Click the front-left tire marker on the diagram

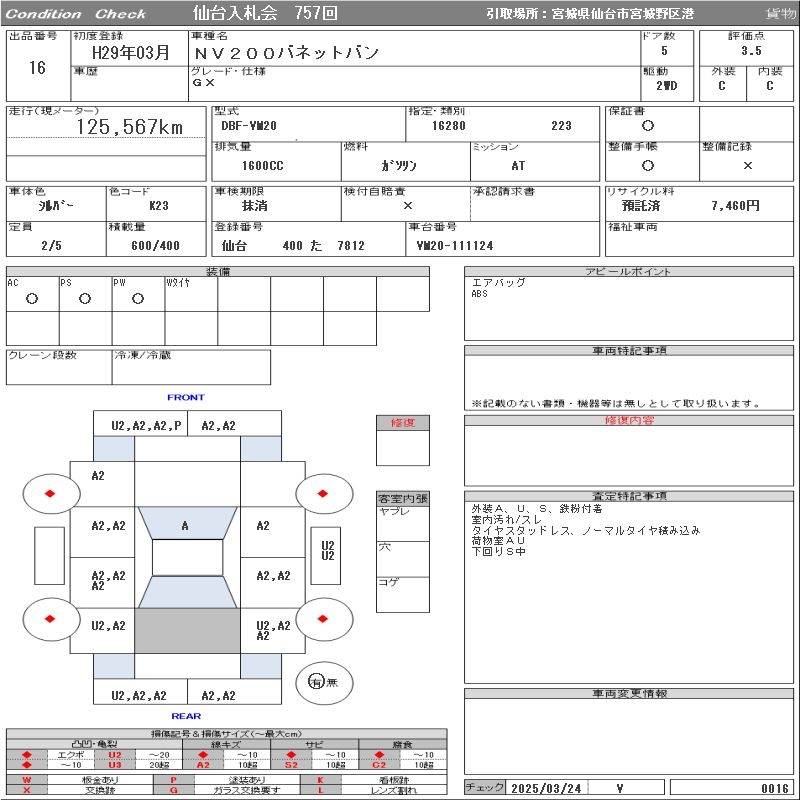pos(49,493)
